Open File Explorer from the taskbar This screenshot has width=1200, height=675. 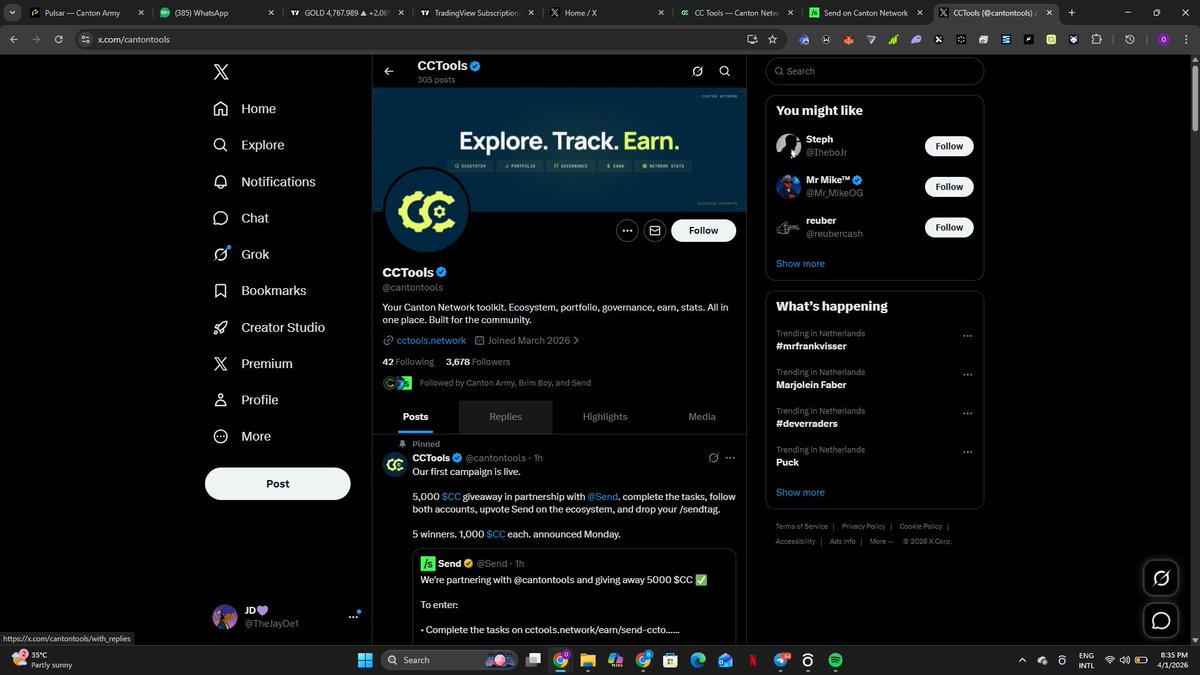tap(588, 660)
